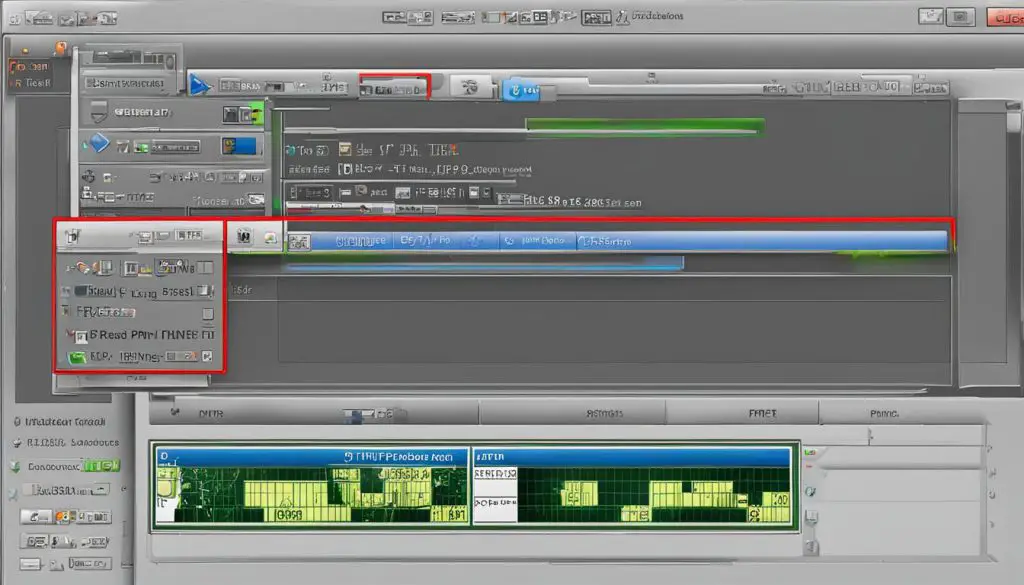Click the camera-like icon beside the orange-red button

pyautogui.click(x=960, y=16)
